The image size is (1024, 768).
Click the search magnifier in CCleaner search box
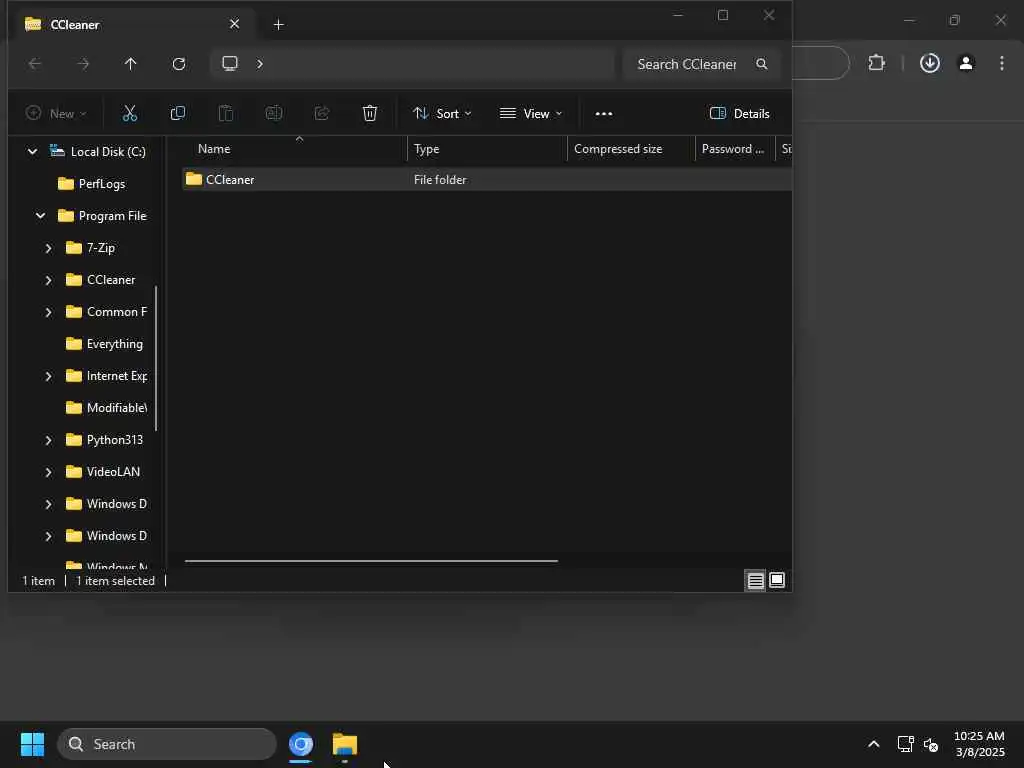tap(761, 64)
